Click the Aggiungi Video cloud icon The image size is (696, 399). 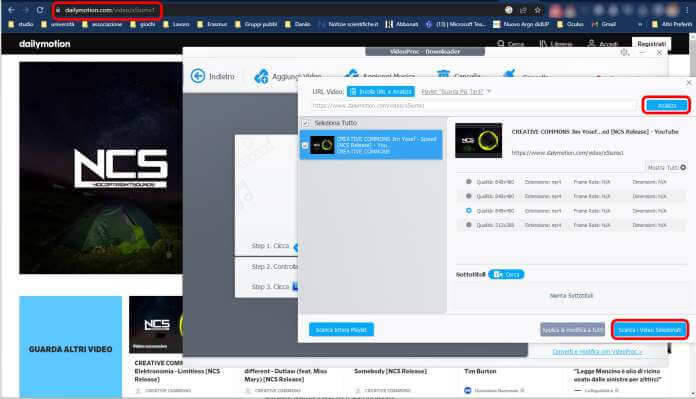261,76
